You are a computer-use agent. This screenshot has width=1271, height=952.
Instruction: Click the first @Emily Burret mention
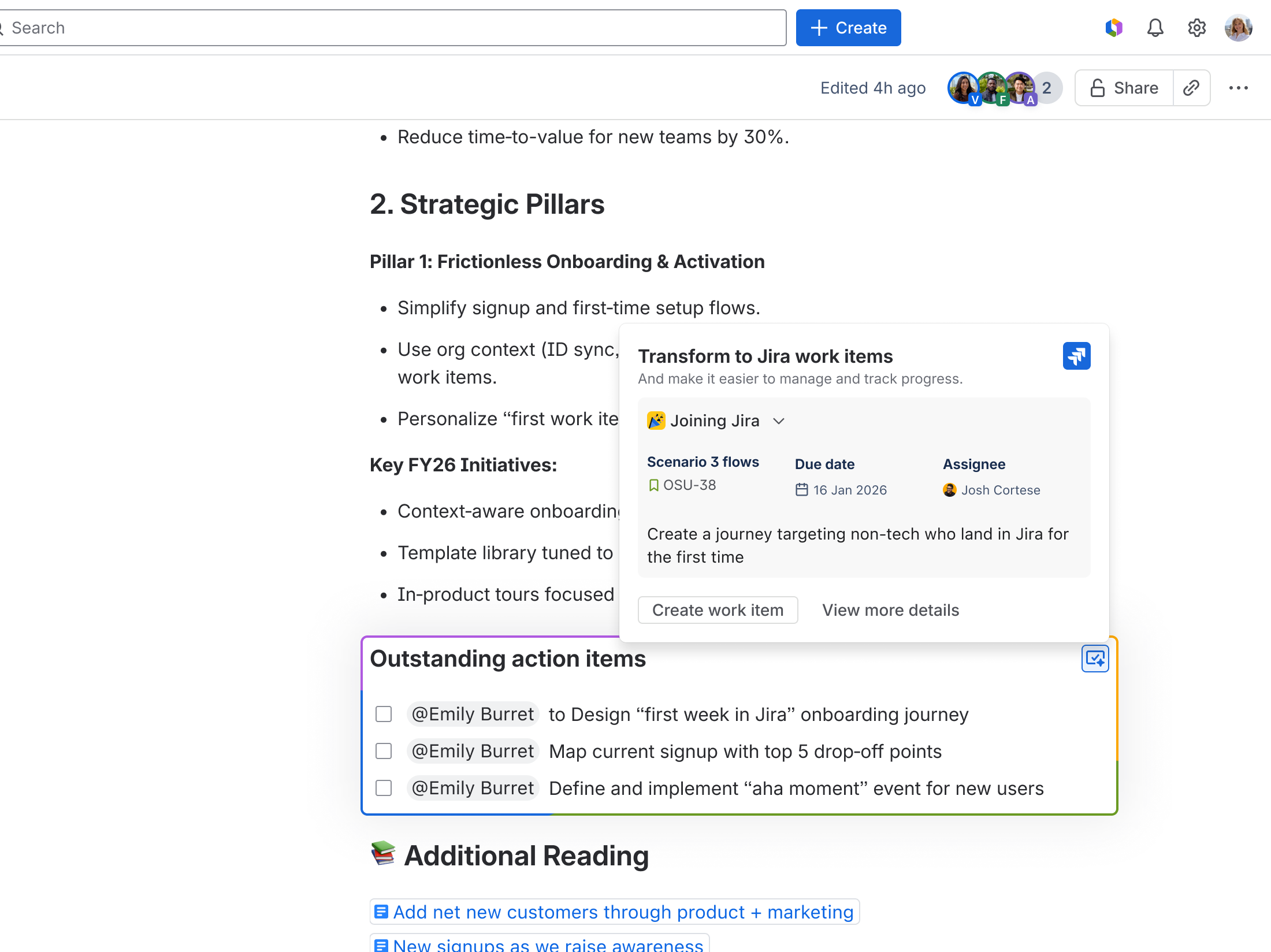point(473,714)
